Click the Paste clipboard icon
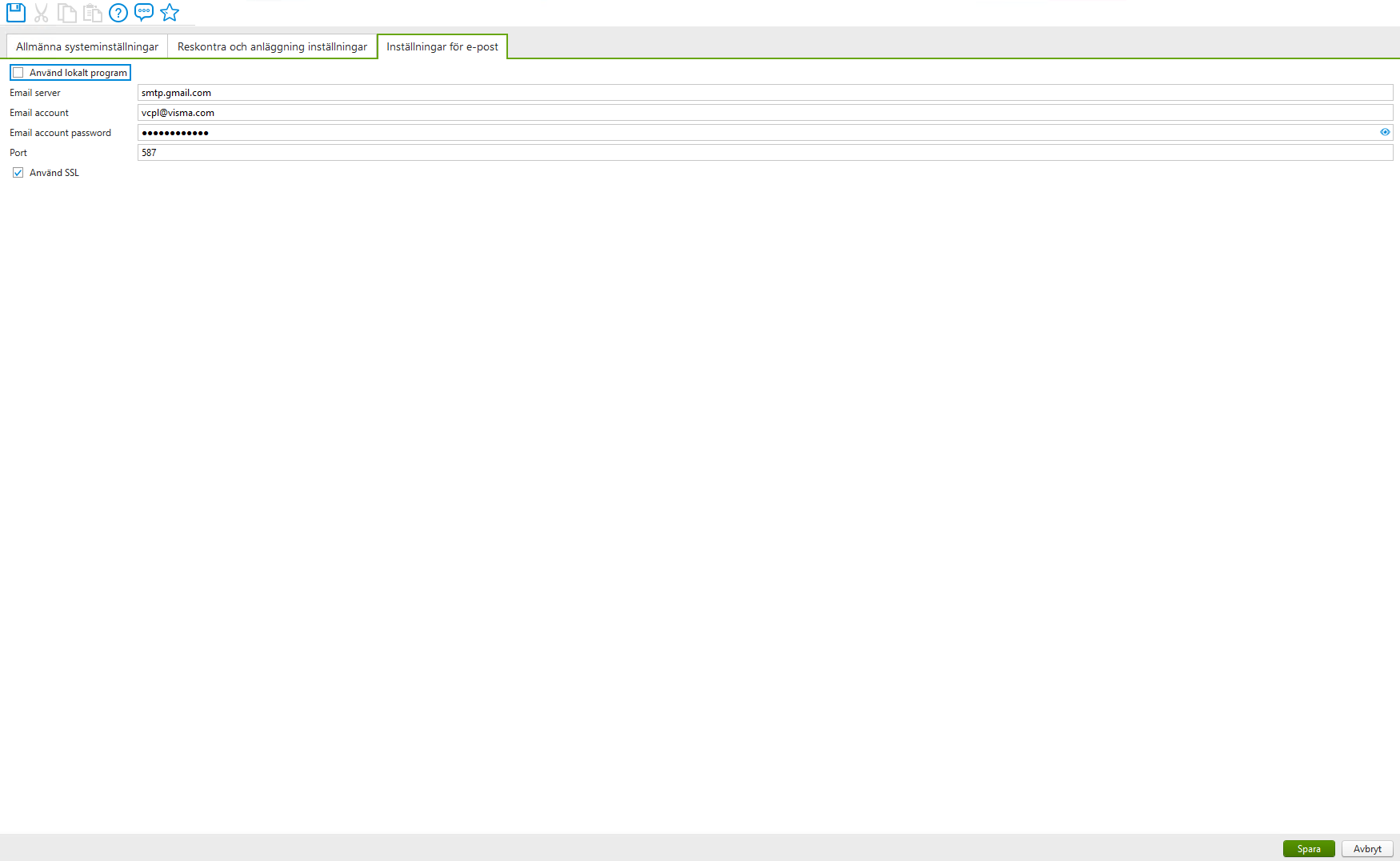The image size is (1400, 861). [x=93, y=12]
